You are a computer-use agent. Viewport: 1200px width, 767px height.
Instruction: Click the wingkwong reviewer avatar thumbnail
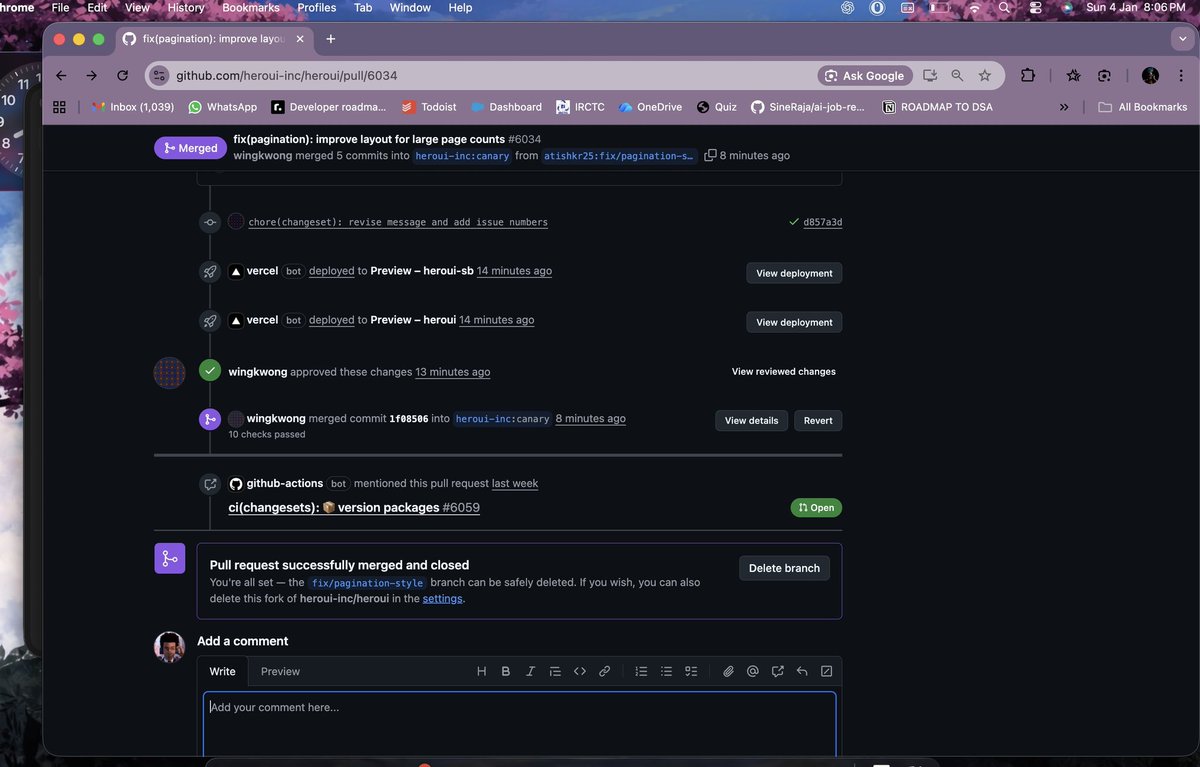[169, 373]
